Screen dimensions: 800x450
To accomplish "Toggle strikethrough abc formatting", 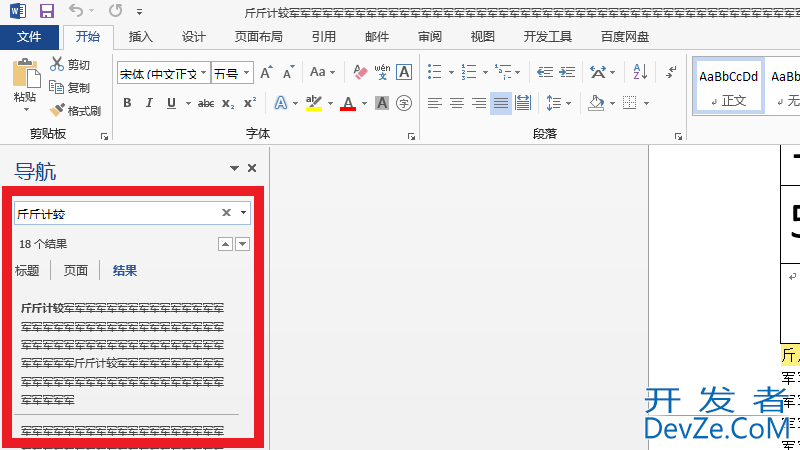I will click(x=206, y=104).
